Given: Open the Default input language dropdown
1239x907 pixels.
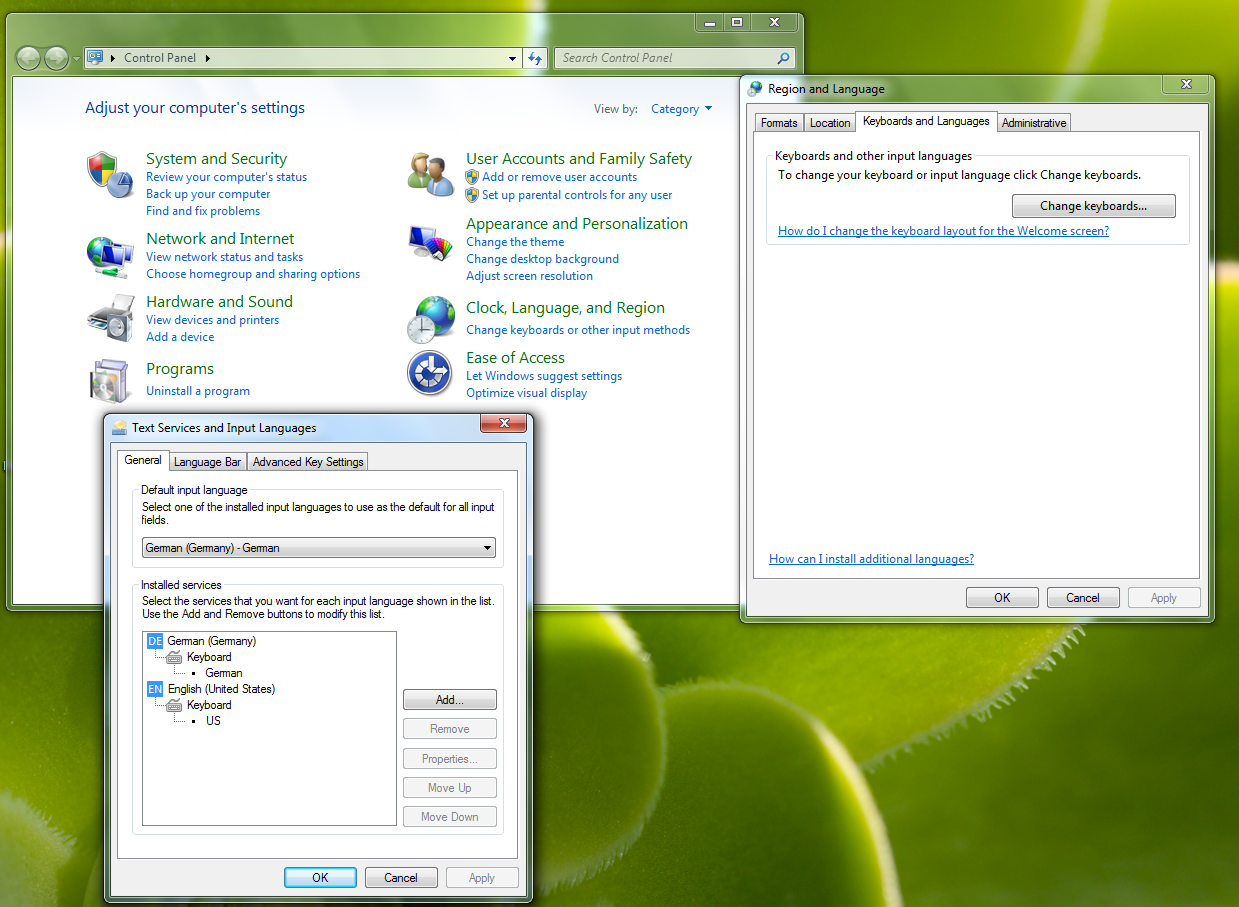Looking at the screenshot, I should pos(319,548).
